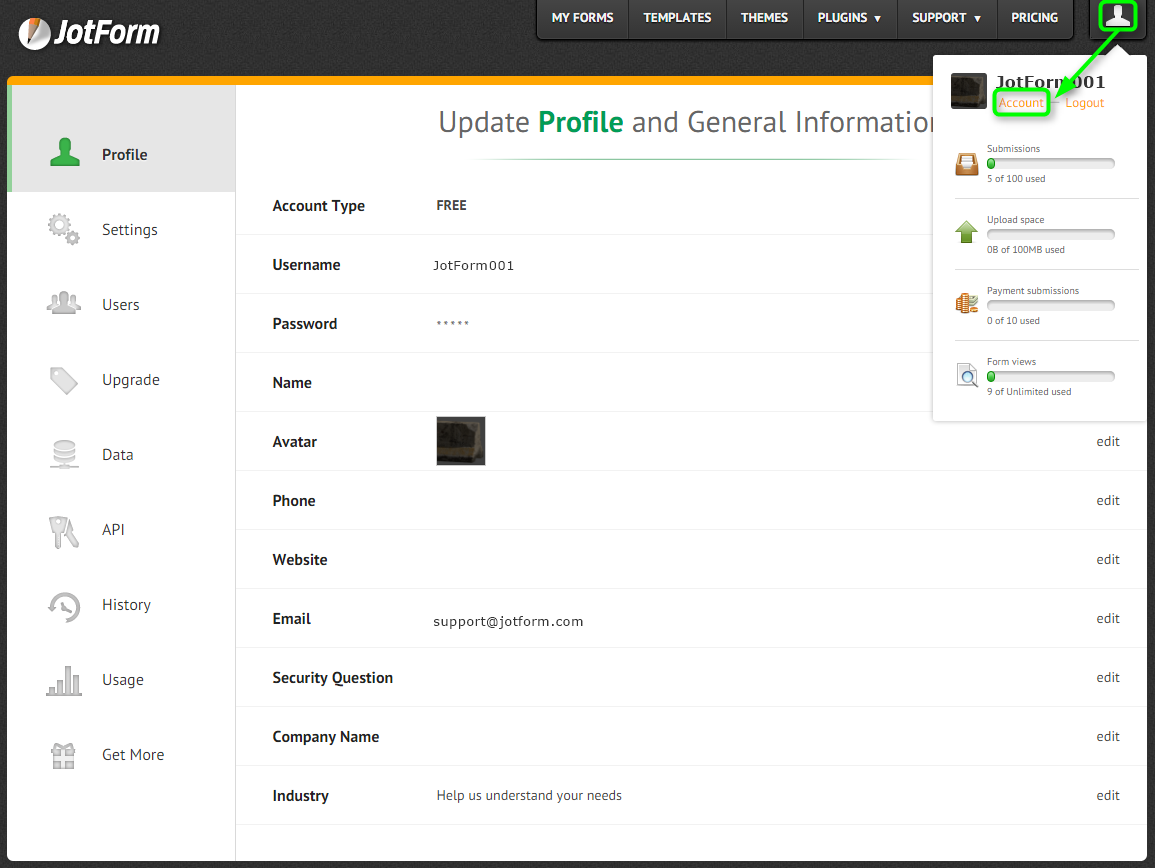This screenshot has width=1155, height=868.
Task: Click the email support@jotform.com
Action: point(508,621)
